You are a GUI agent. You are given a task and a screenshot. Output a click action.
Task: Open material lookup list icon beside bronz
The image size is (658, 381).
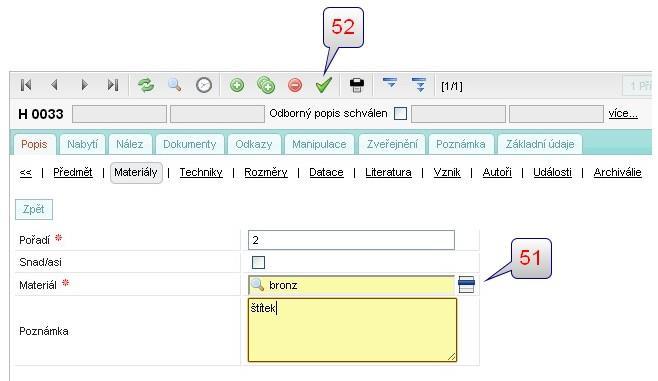(x=466, y=285)
